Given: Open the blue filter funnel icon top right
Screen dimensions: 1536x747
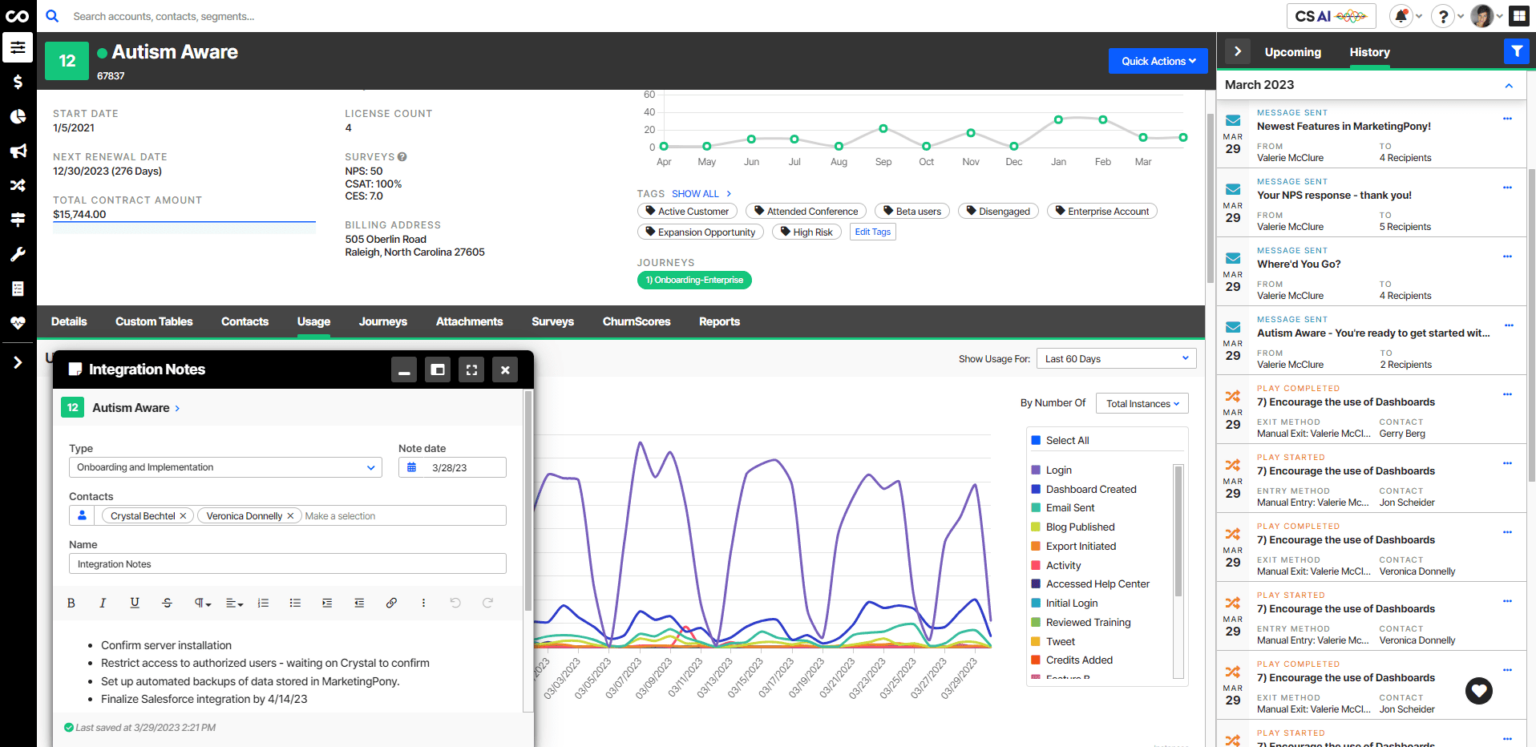Looking at the screenshot, I should (1519, 50).
